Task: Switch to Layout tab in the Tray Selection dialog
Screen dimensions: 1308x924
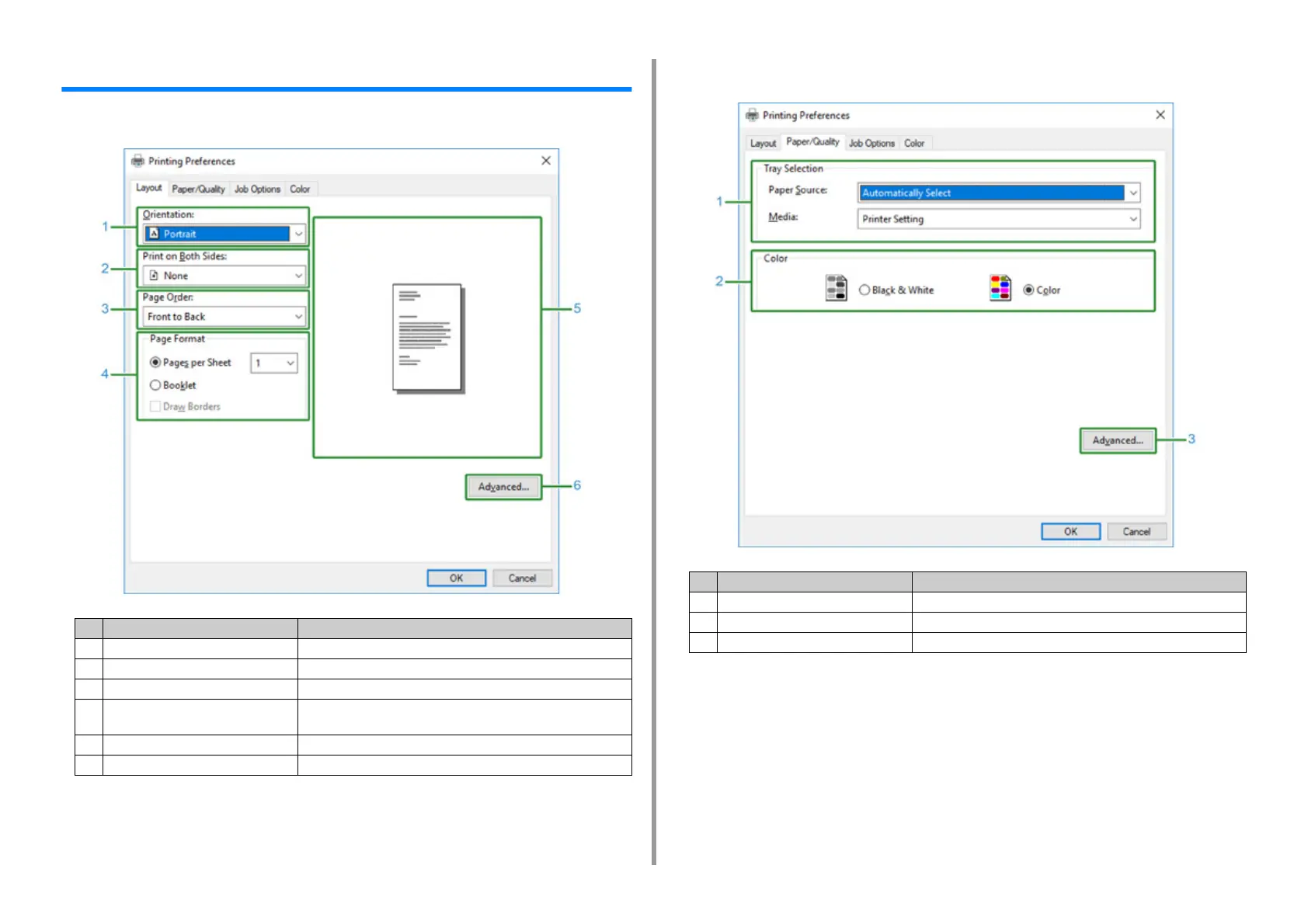Action: [x=764, y=144]
